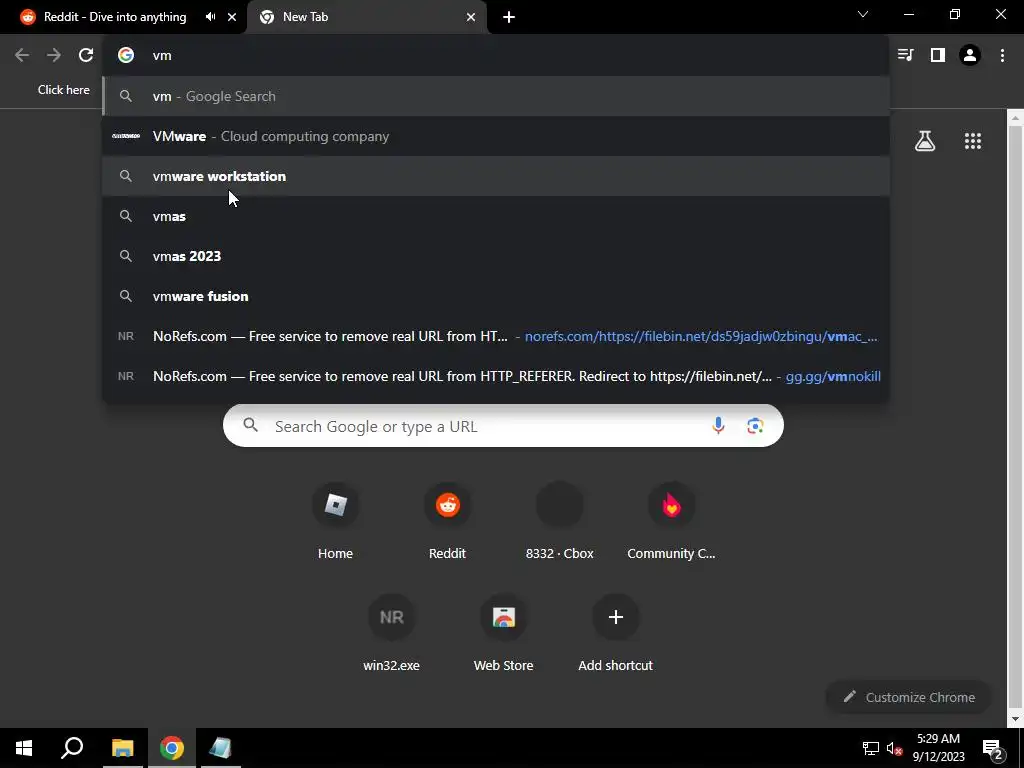Click the Google G icon in address bar
Screen dimensions: 1024x768
coord(126,56)
